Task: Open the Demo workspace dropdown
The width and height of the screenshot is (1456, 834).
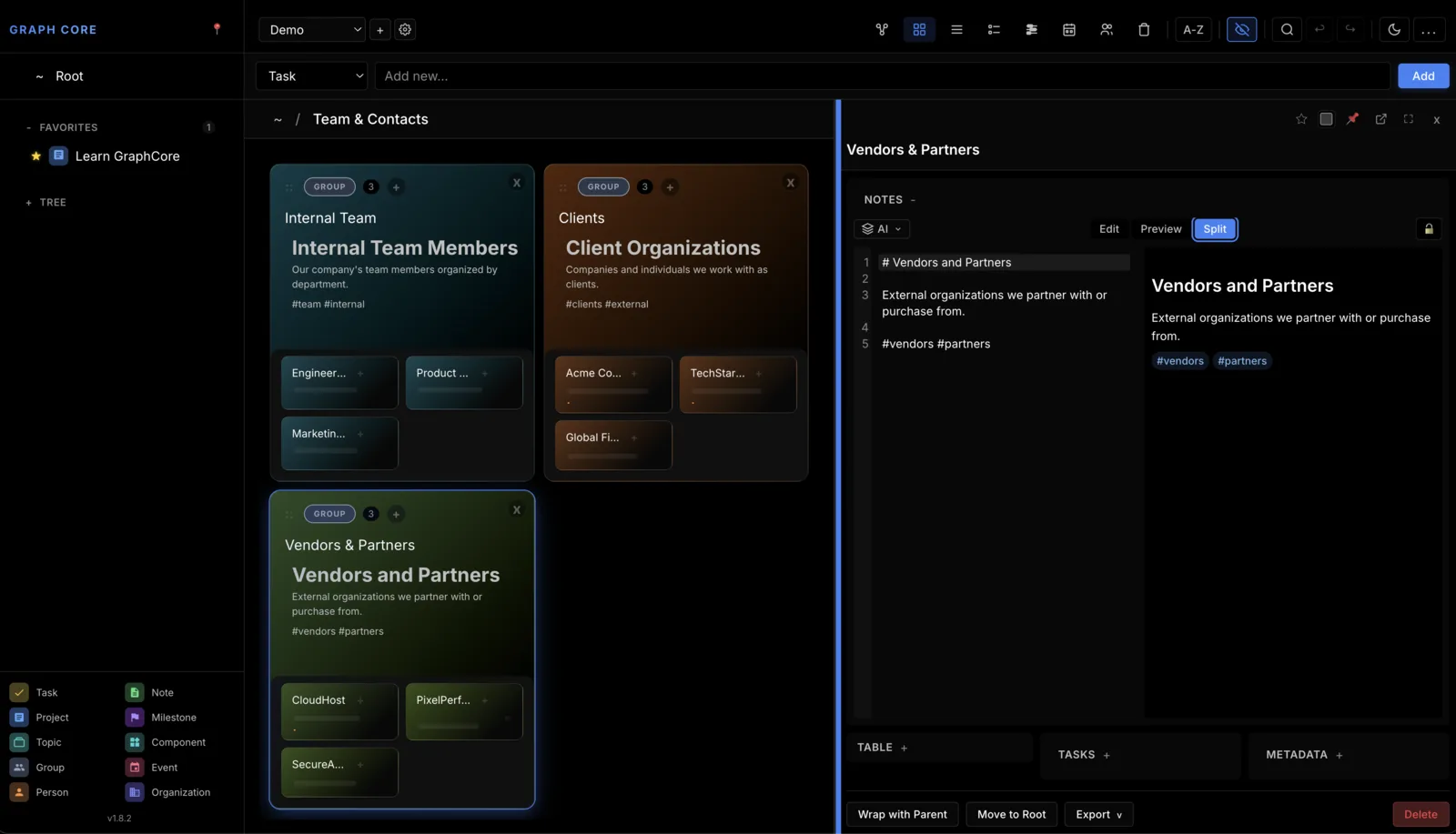Action: (x=312, y=29)
